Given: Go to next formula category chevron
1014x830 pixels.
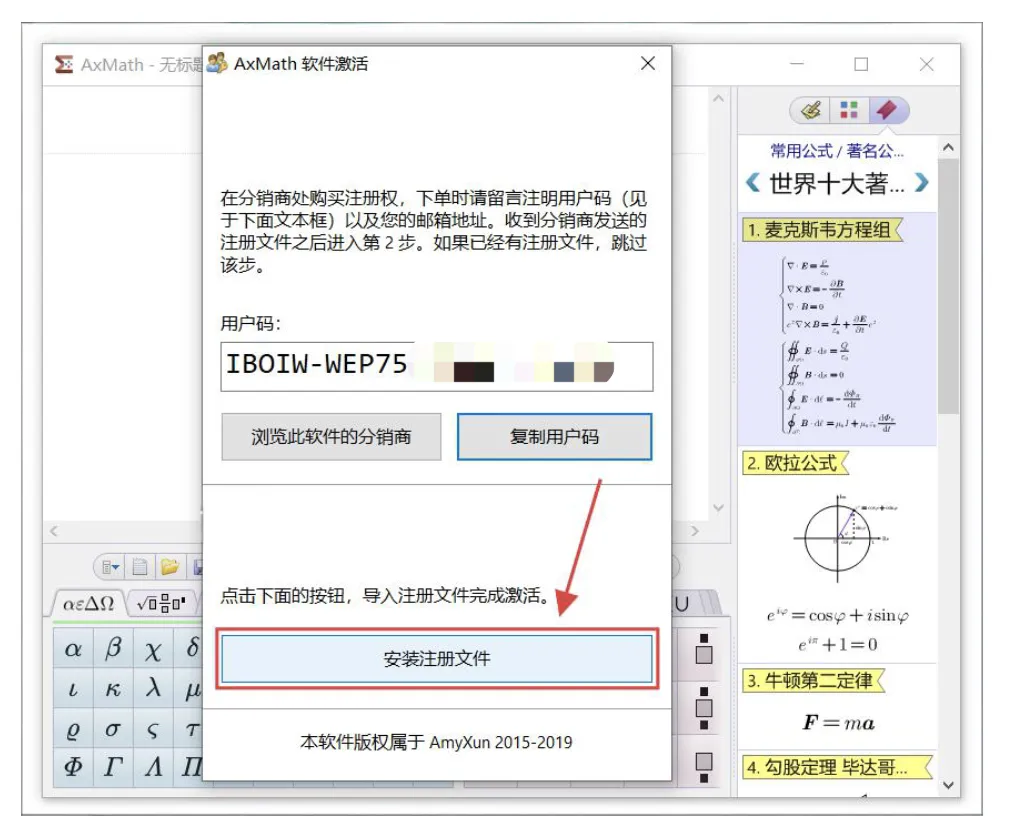Looking at the screenshot, I should click(921, 183).
